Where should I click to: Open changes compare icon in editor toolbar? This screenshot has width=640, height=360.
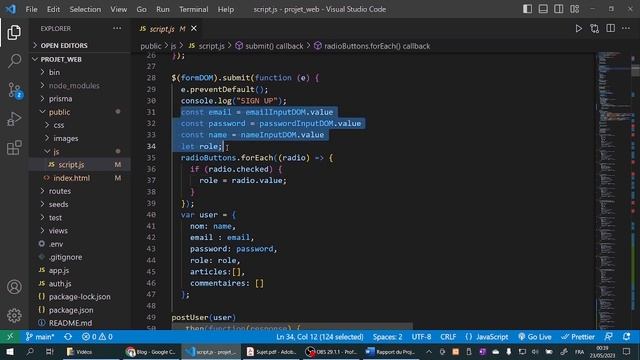click(x=594, y=29)
